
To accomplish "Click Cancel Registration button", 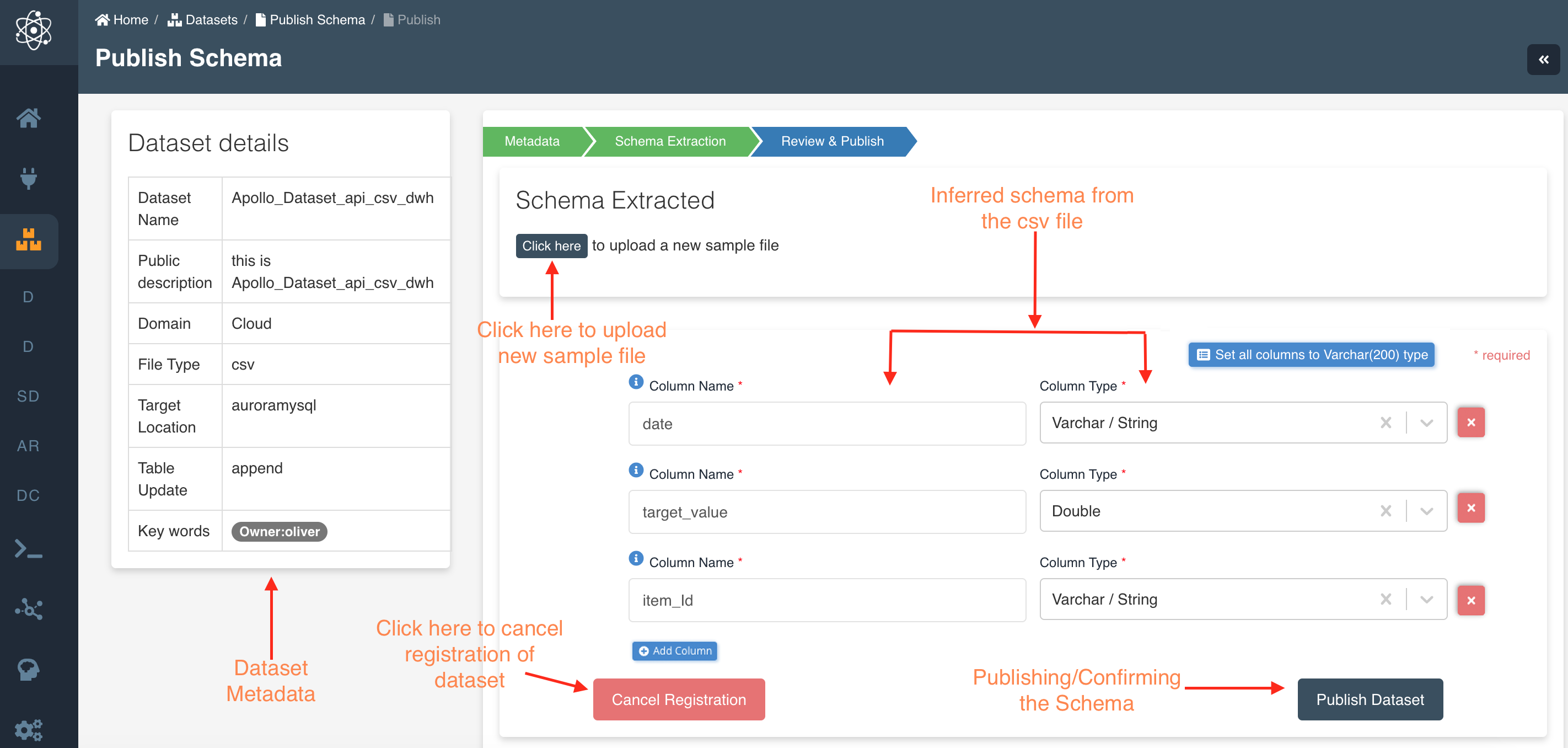I will point(678,699).
